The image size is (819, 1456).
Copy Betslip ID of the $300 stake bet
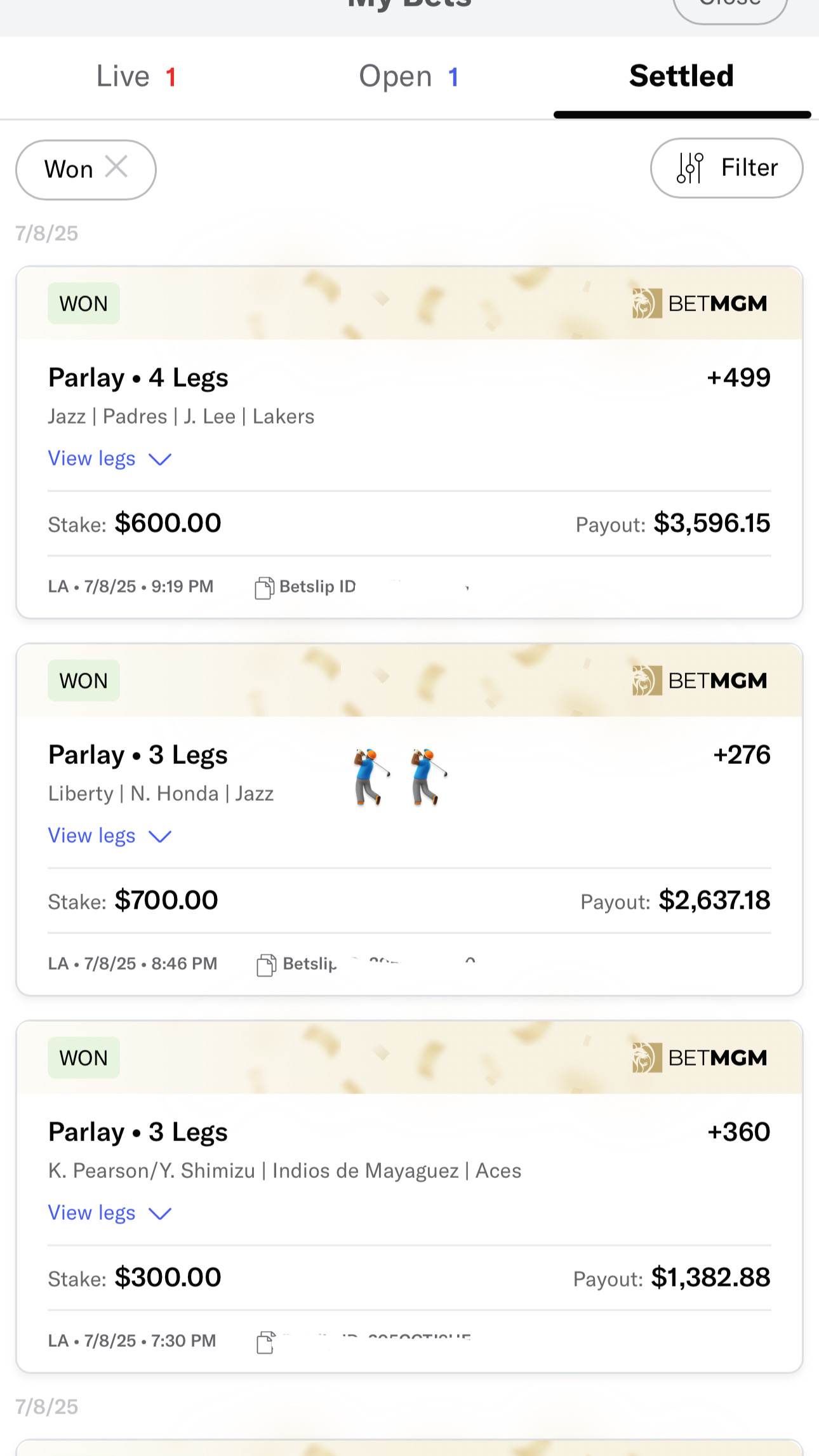266,1342
